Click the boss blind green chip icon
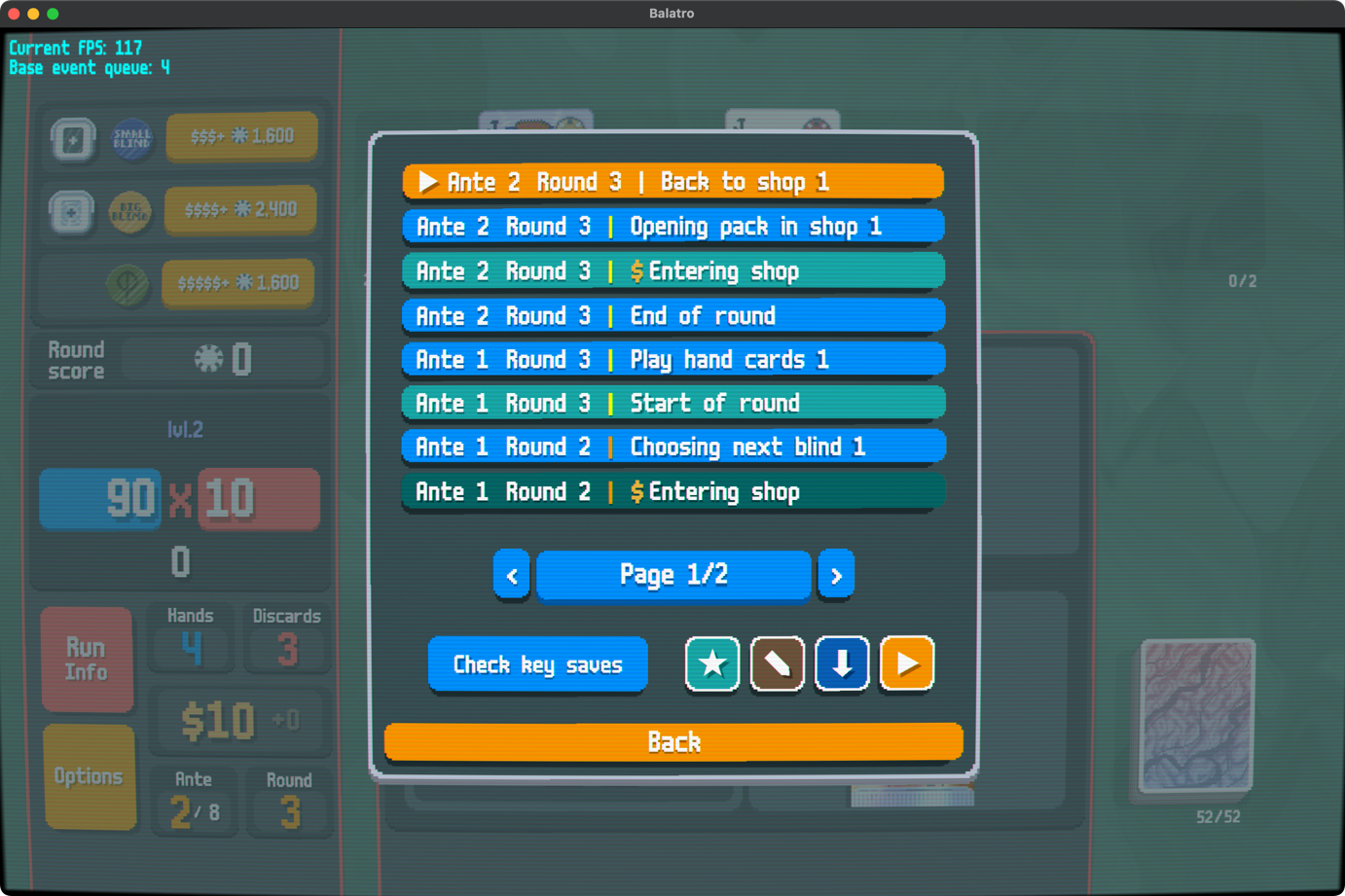Viewport: 1345px width, 896px height. 127,285
